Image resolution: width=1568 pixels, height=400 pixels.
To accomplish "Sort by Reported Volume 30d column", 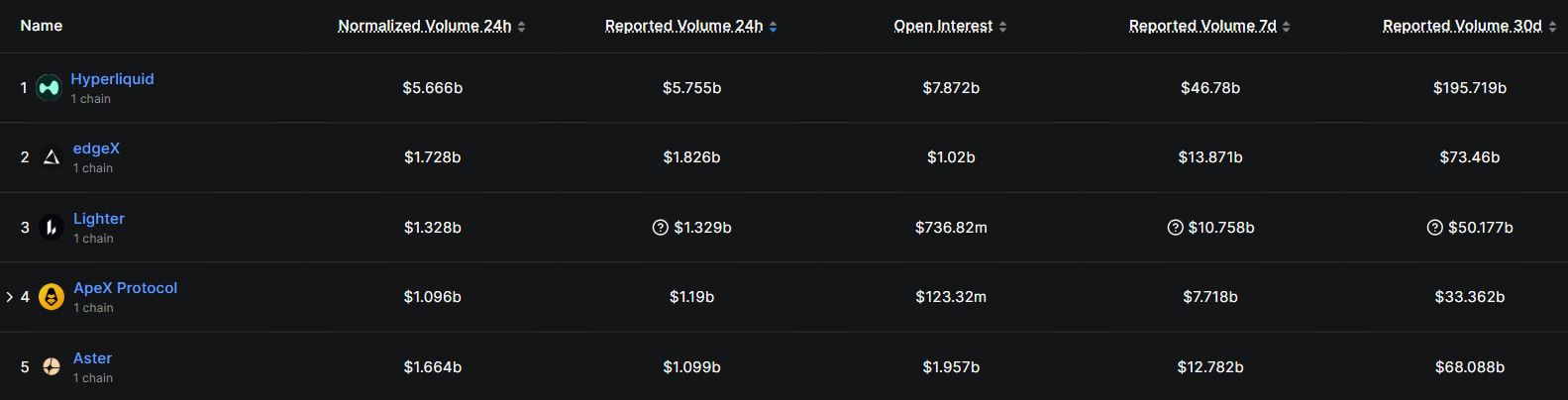I will [1551, 27].
